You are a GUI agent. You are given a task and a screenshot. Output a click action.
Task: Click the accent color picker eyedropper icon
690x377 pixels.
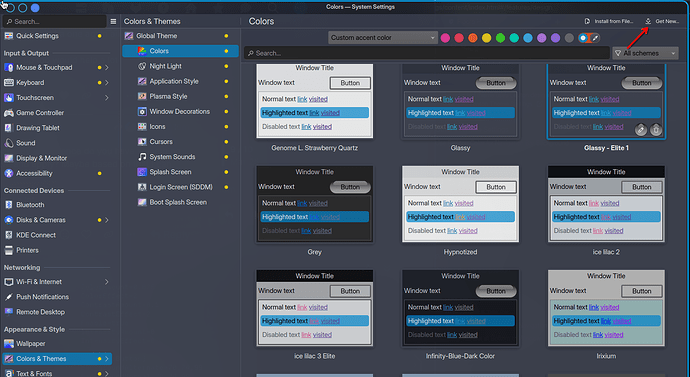pos(595,38)
